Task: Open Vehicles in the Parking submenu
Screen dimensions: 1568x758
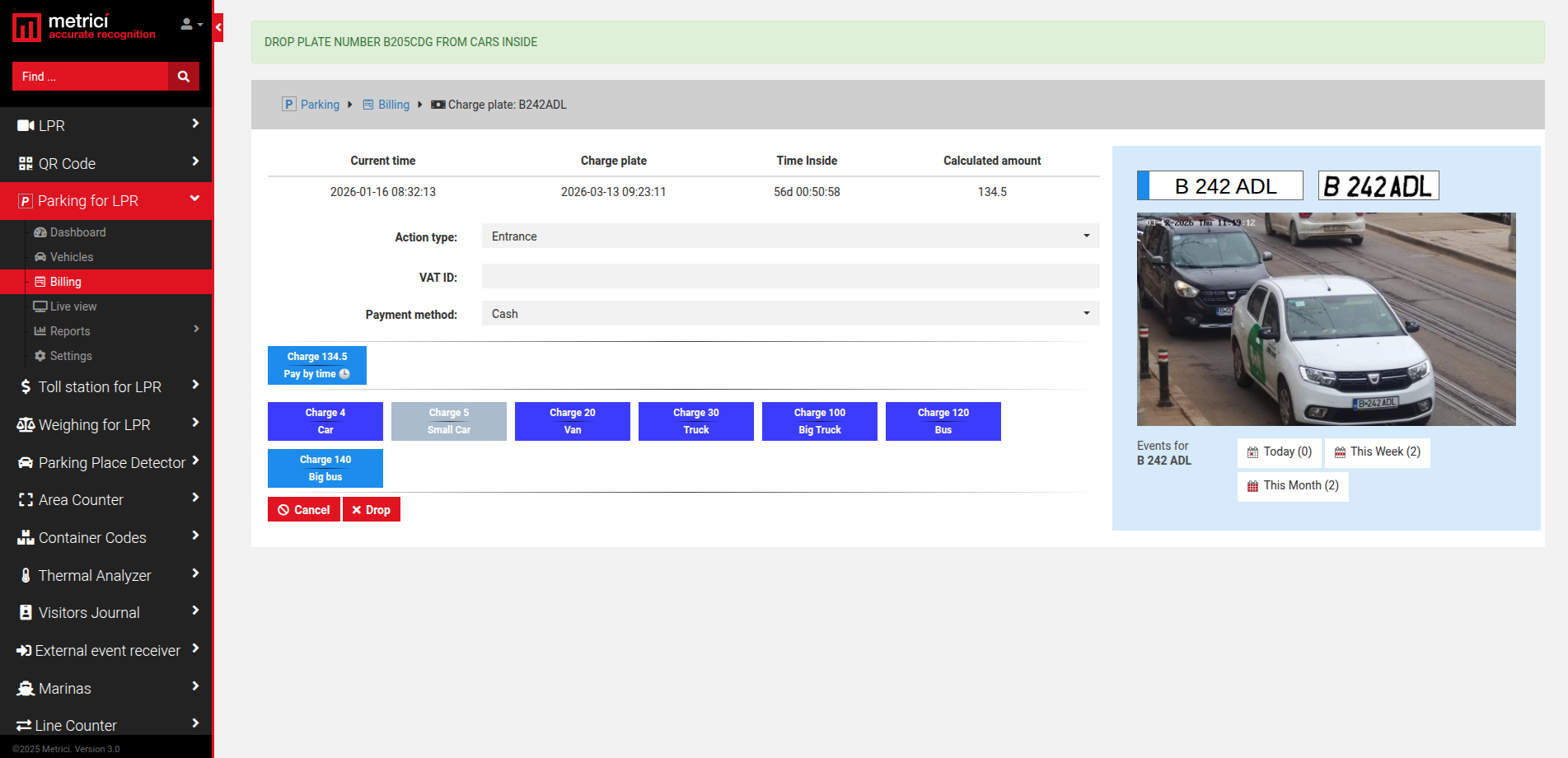Action: pyautogui.click(x=71, y=257)
